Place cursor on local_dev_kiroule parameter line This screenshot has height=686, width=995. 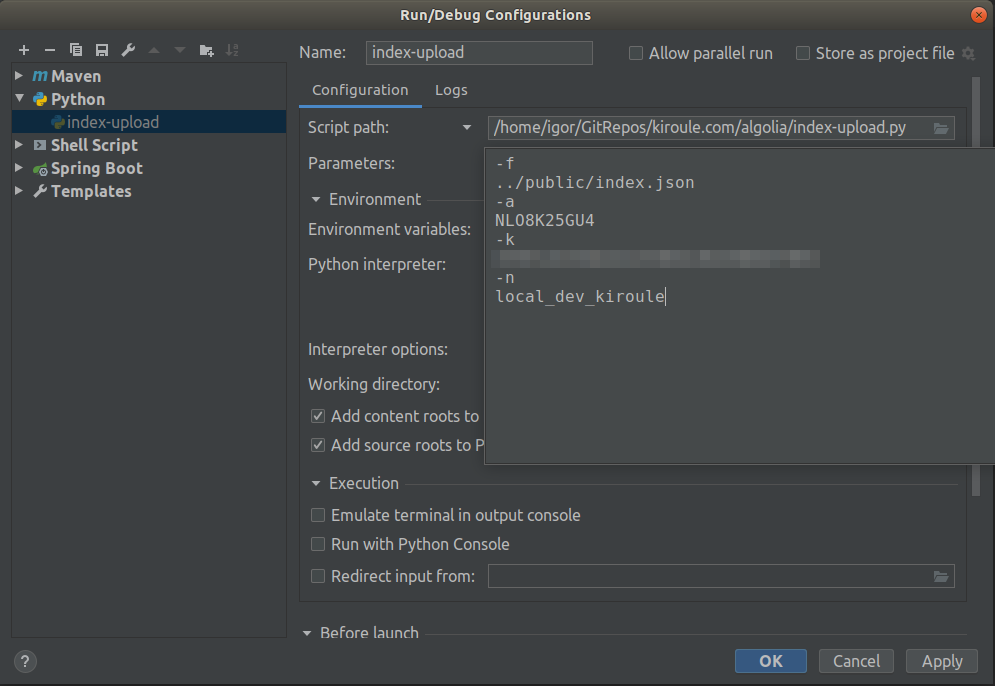click(x=580, y=296)
